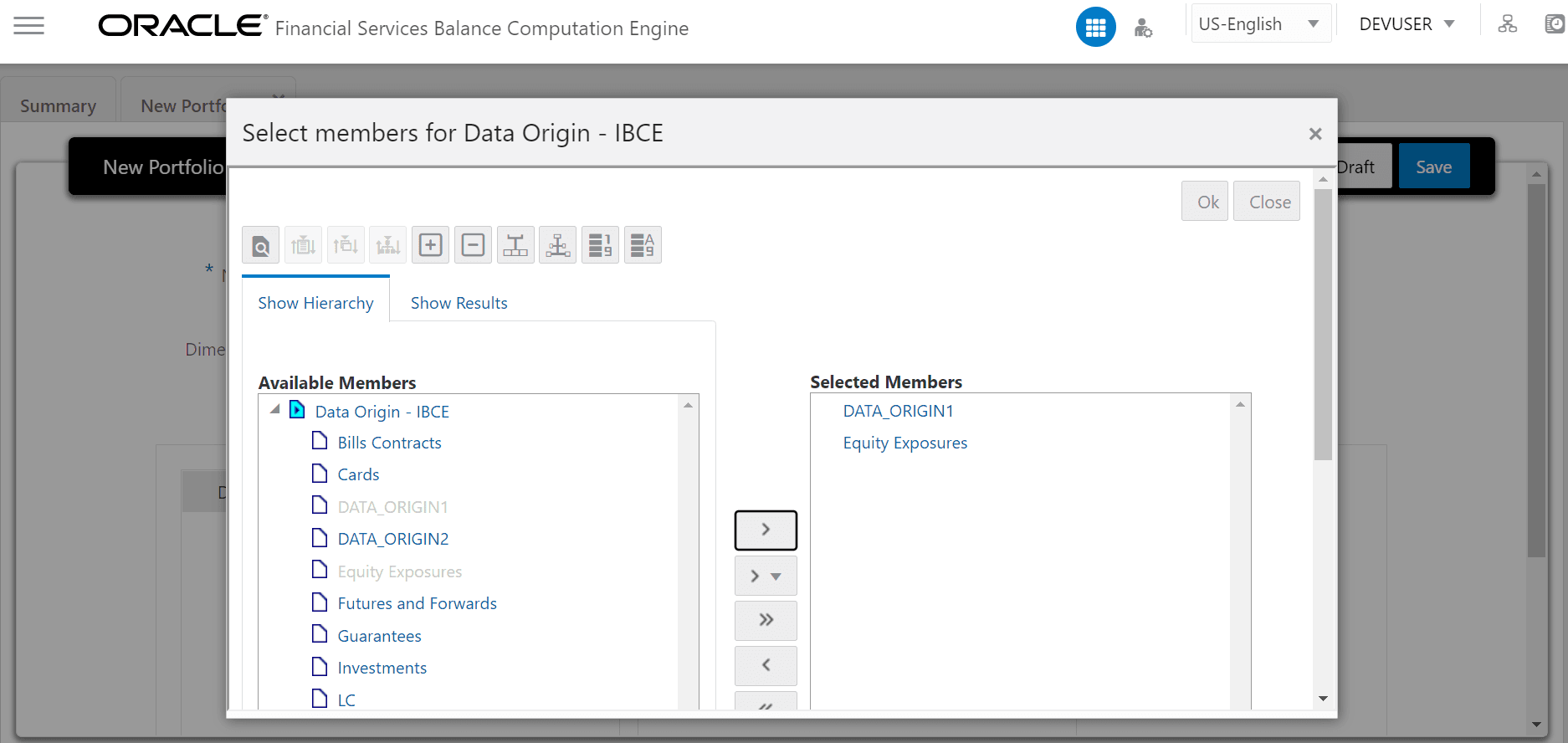The height and width of the screenshot is (743, 1568).
Task: Click the remove selected member left arrow
Action: [x=766, y=666]
